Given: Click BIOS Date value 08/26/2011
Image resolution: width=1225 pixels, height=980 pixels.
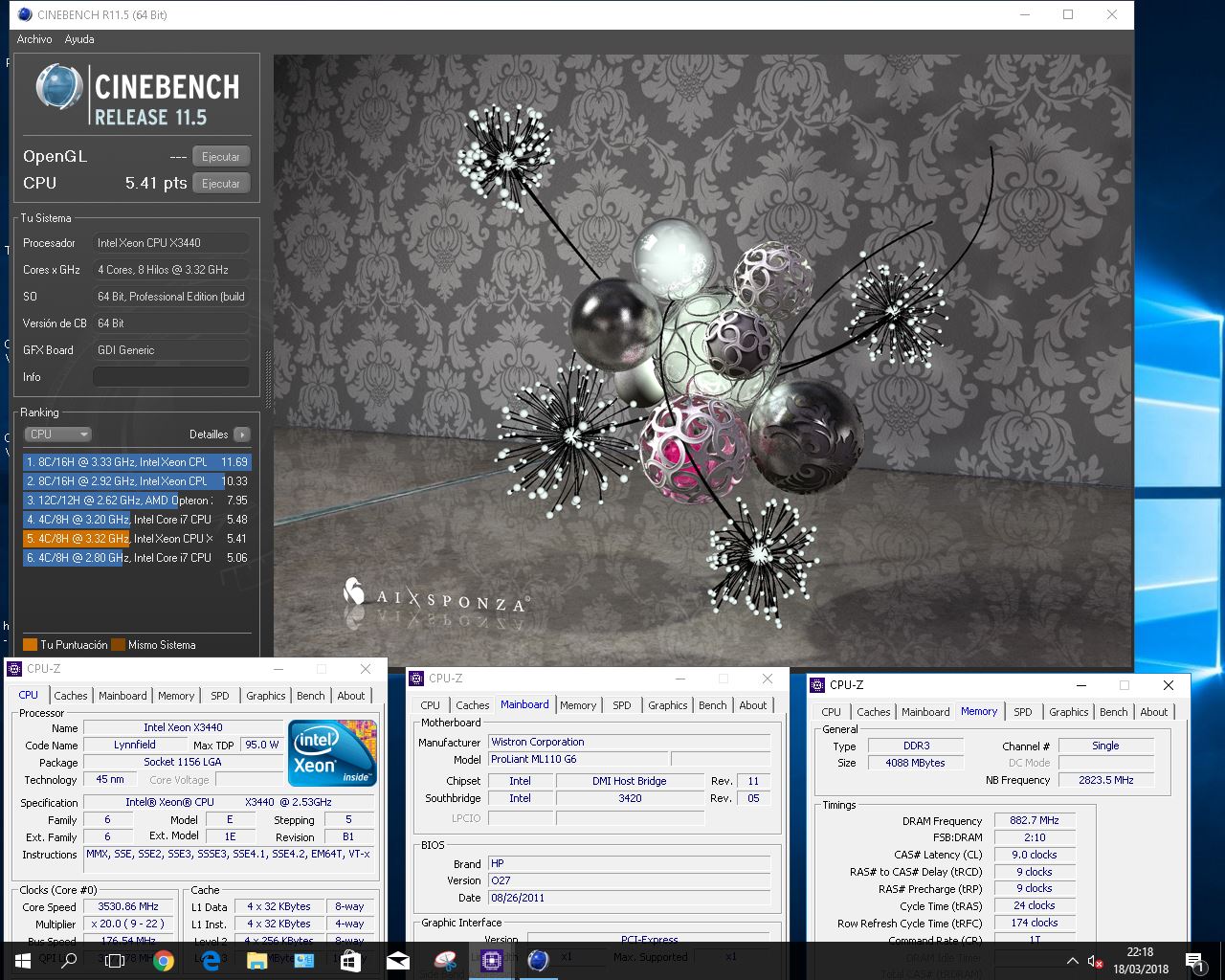Looking at the screenshot, I should [629, 898].
